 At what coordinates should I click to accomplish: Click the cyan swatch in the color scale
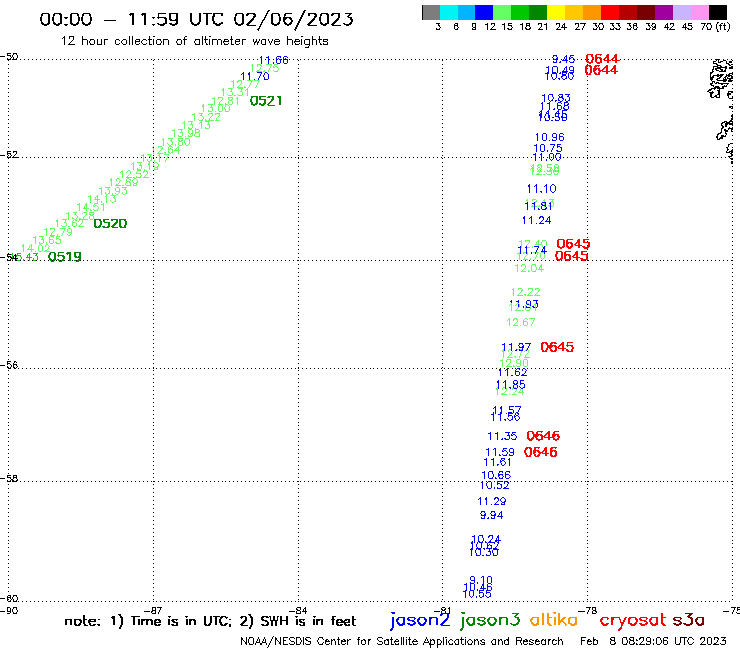449,12
